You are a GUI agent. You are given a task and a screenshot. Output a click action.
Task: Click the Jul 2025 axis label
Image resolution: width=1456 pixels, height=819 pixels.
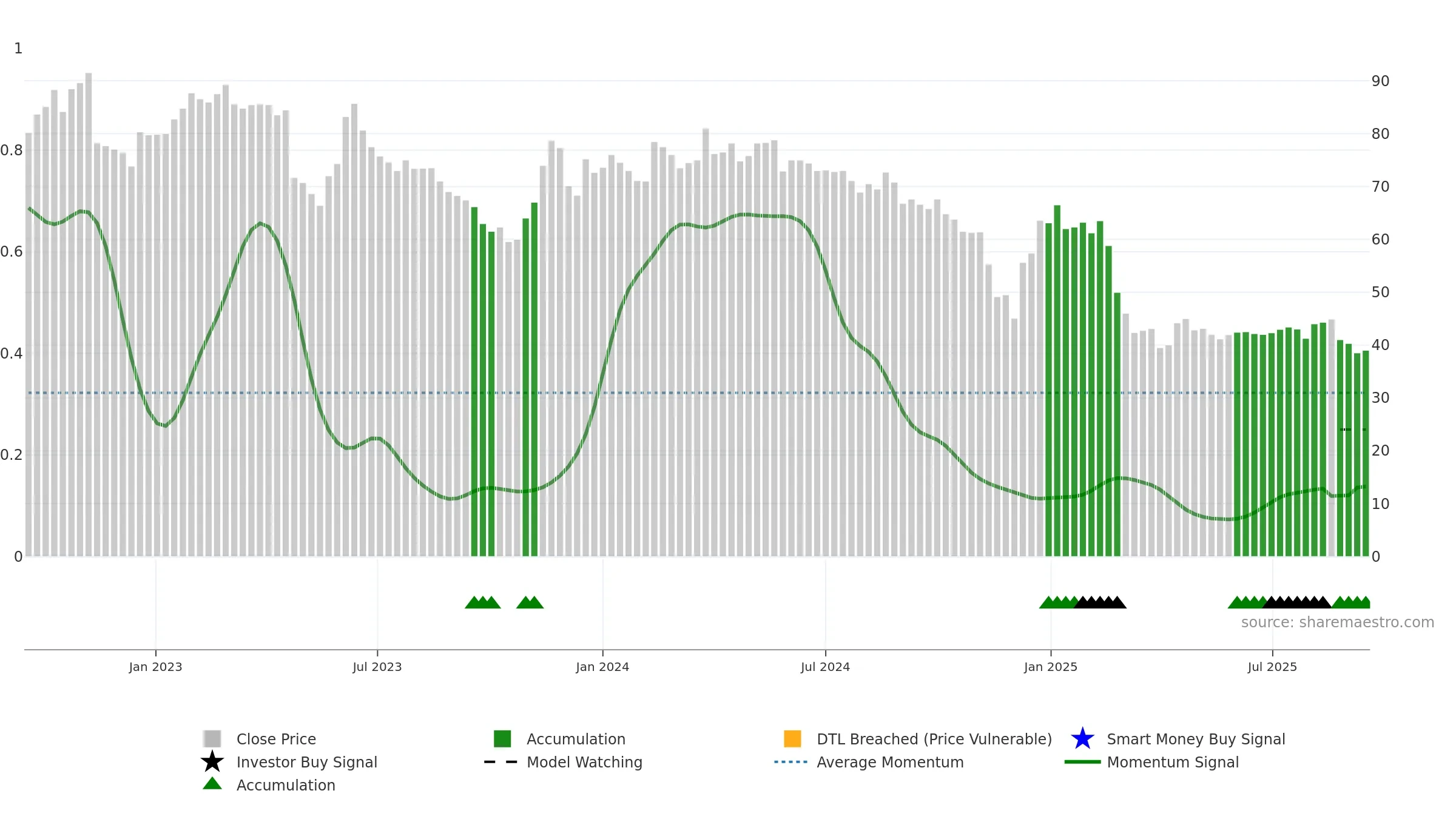[1272, 667]
